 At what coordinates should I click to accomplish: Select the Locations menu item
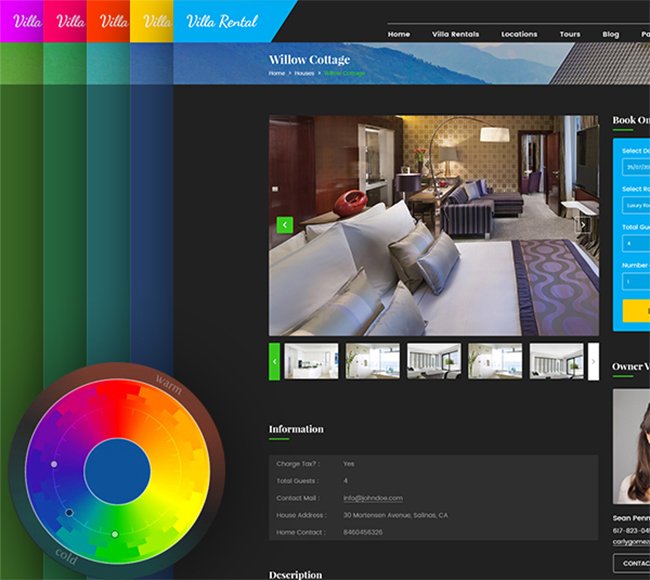click(x=519, y=34)
